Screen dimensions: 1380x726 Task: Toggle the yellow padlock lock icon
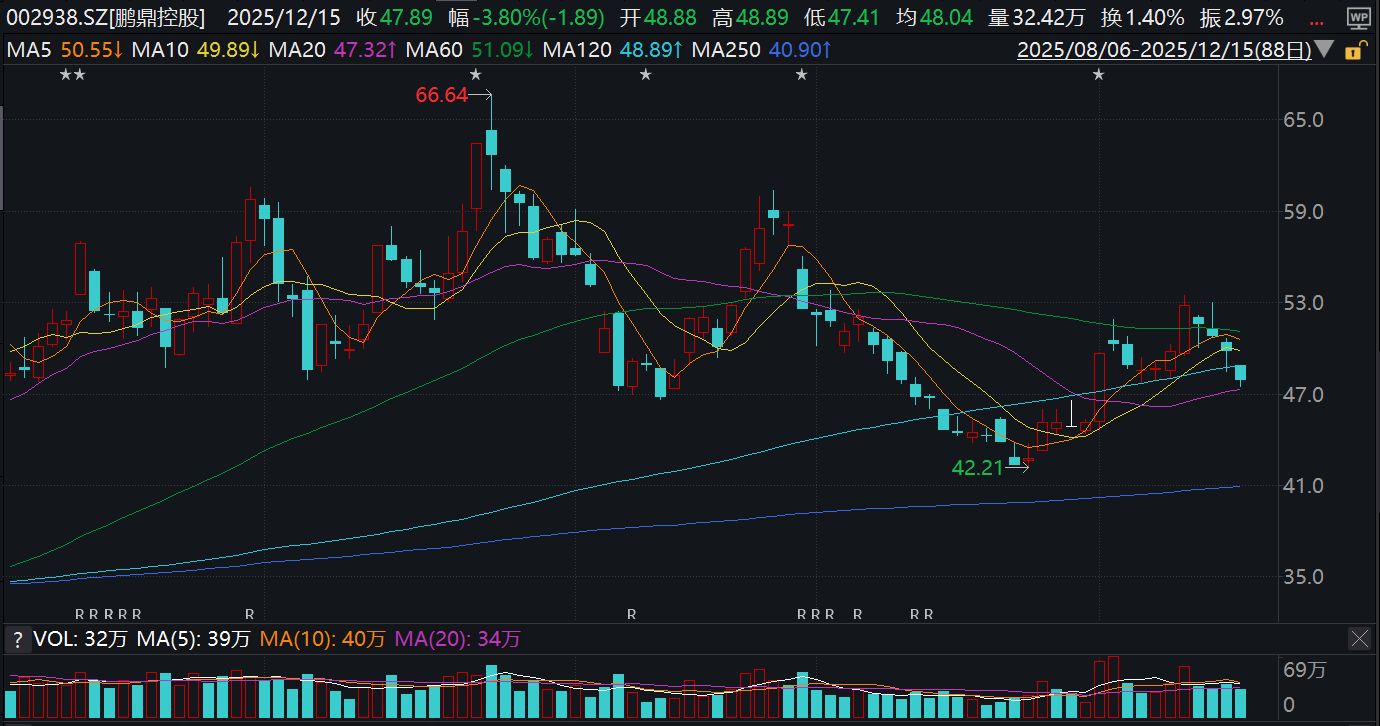click(x=1354, y=50)
